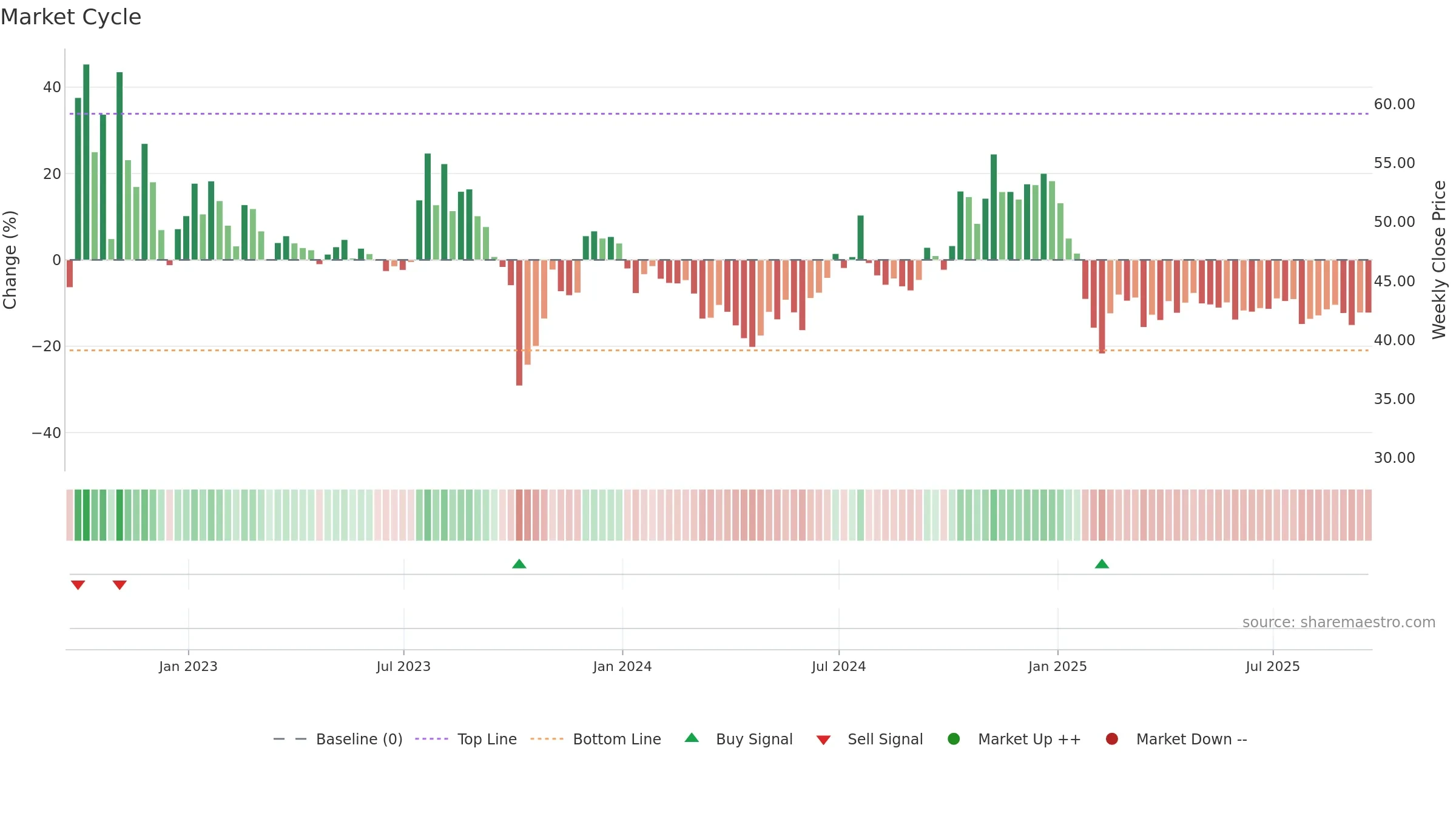1456x819 pixels.
Task: Toggle Market Up ++ legend entry
Action: [1014, 739]
